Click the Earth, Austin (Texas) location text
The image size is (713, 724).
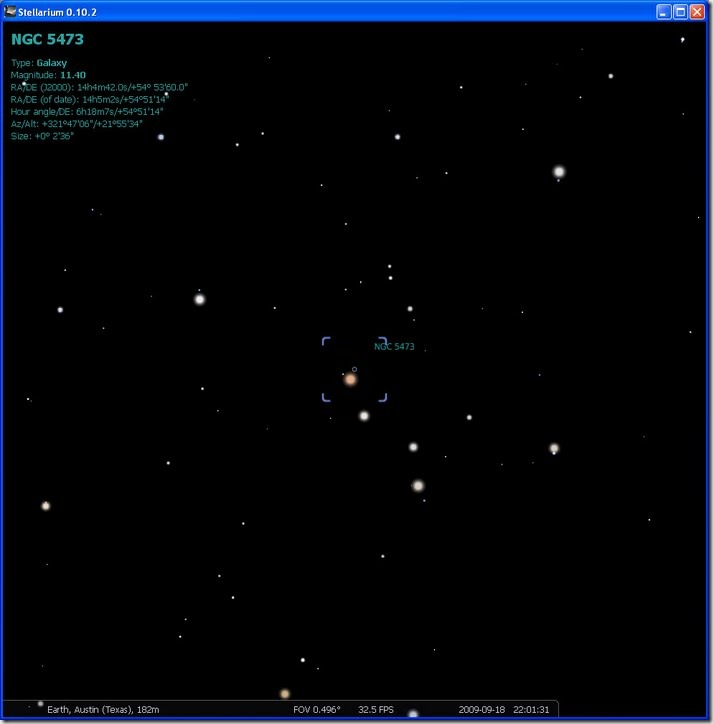[x=96, y=709]
